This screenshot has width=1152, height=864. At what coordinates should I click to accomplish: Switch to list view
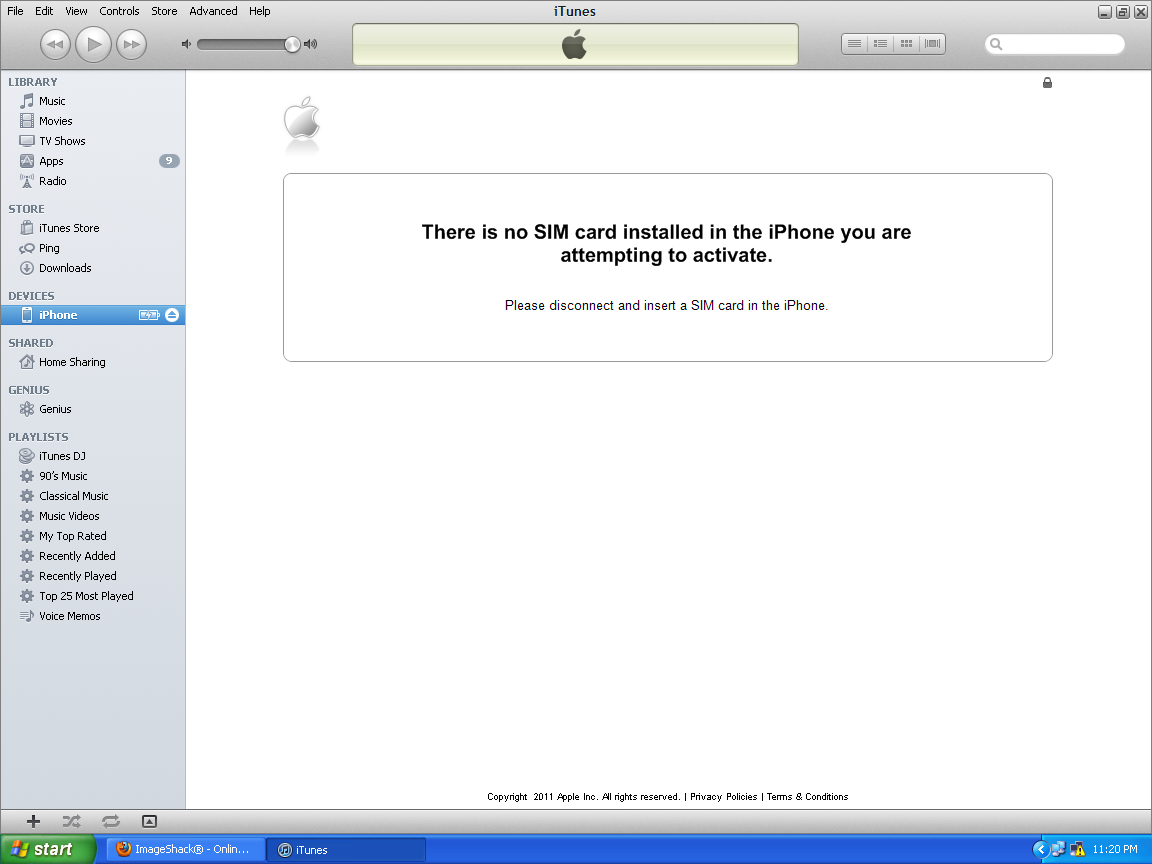click(854, 44)
